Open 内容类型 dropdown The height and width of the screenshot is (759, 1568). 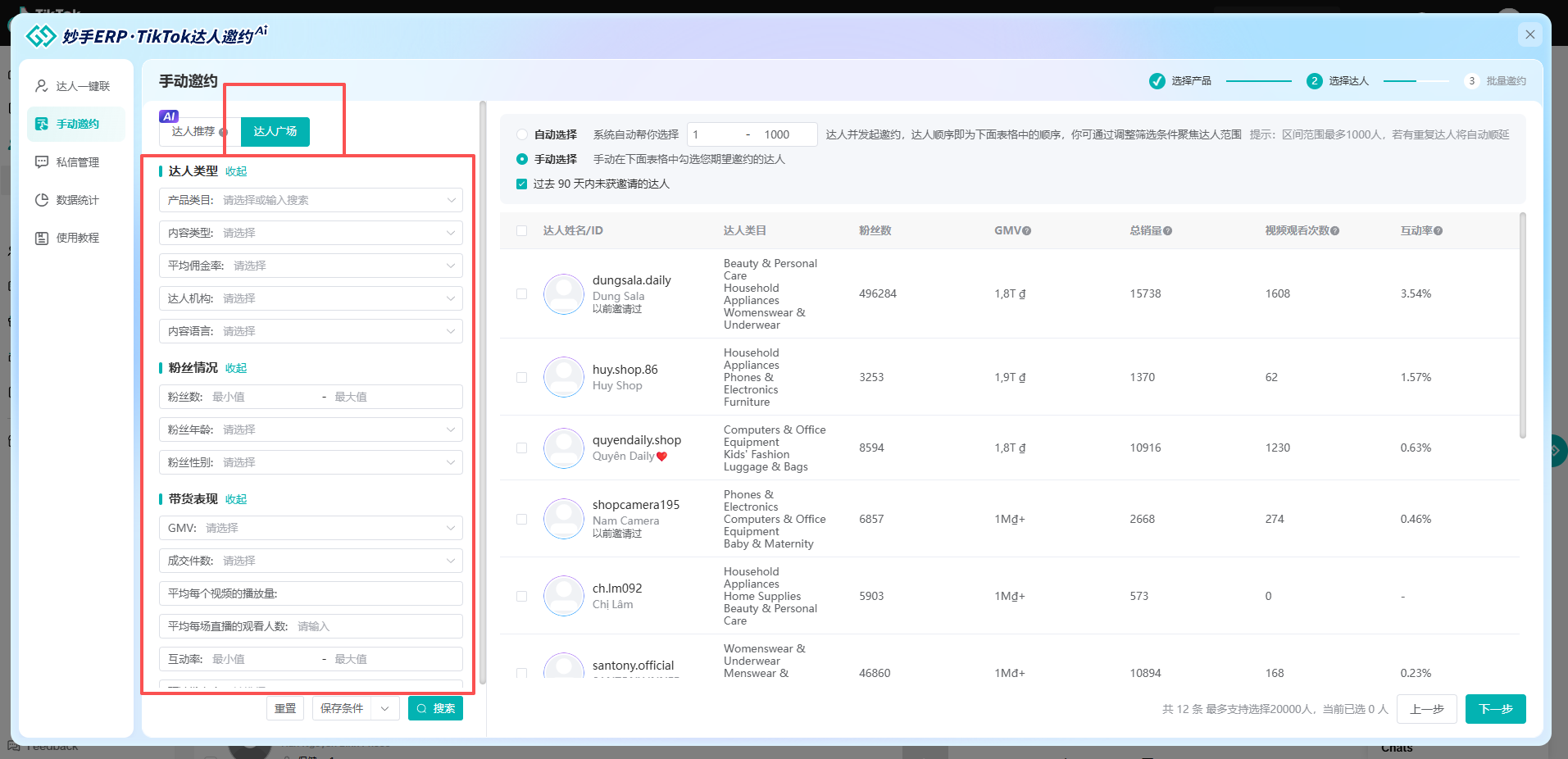coord(311,233)
